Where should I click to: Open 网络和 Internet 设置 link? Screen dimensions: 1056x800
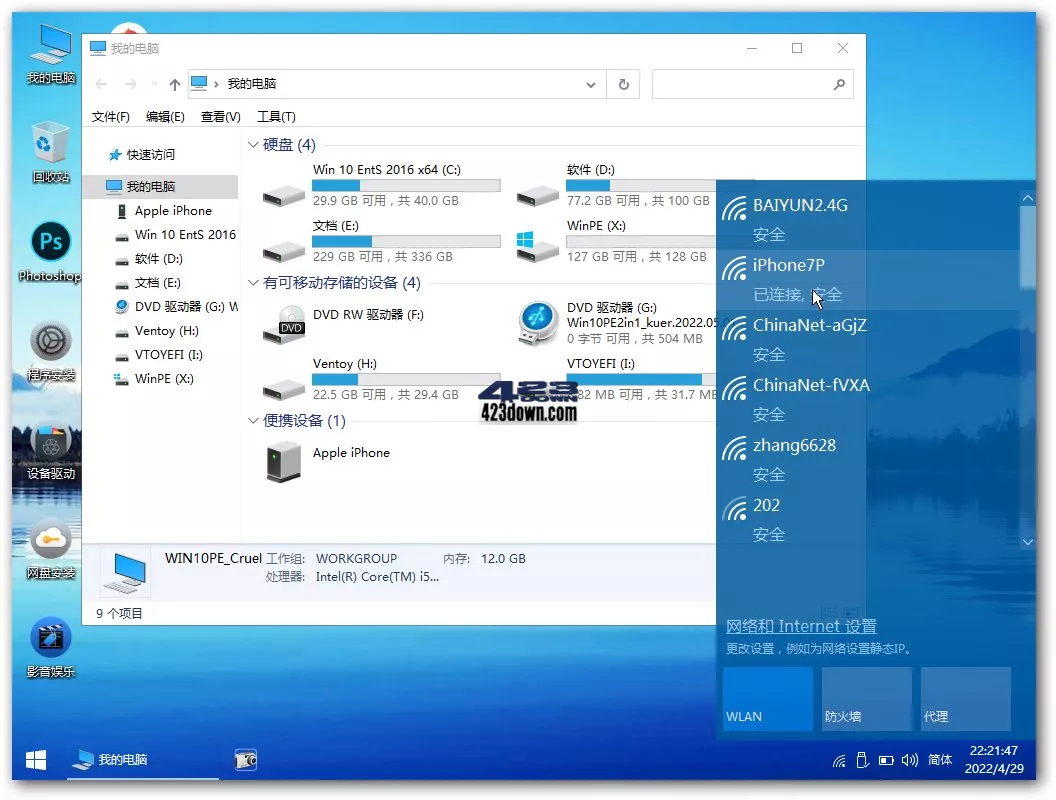[800, 626]
